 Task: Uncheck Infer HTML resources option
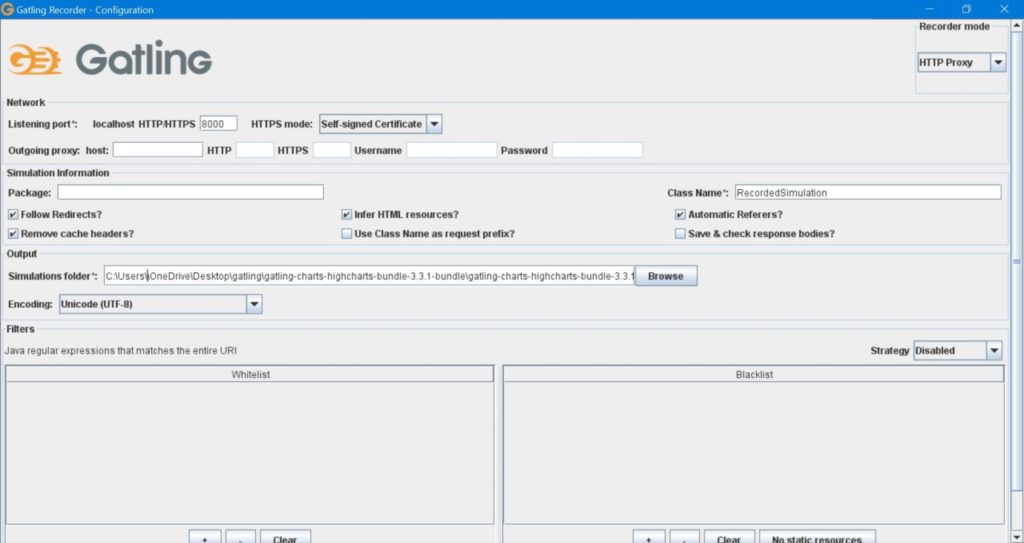click(x=346, y=215)
